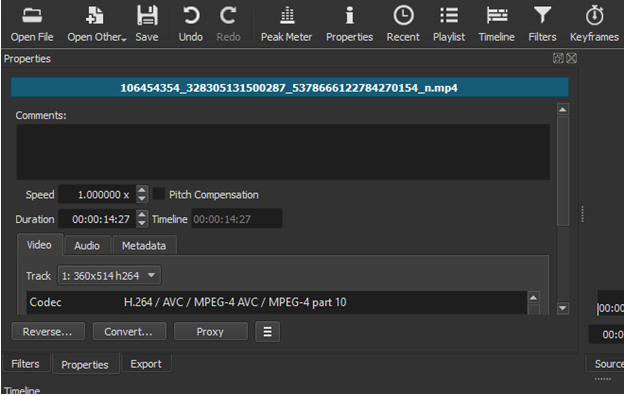Open the Playlist panel
Screen dimensions: 624x396
tap(449, 24)
